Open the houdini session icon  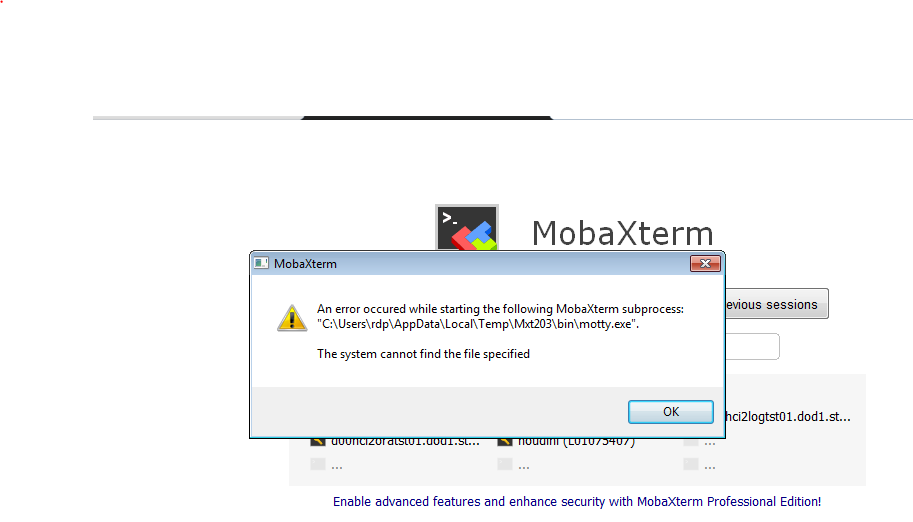[x=505, y=442]
